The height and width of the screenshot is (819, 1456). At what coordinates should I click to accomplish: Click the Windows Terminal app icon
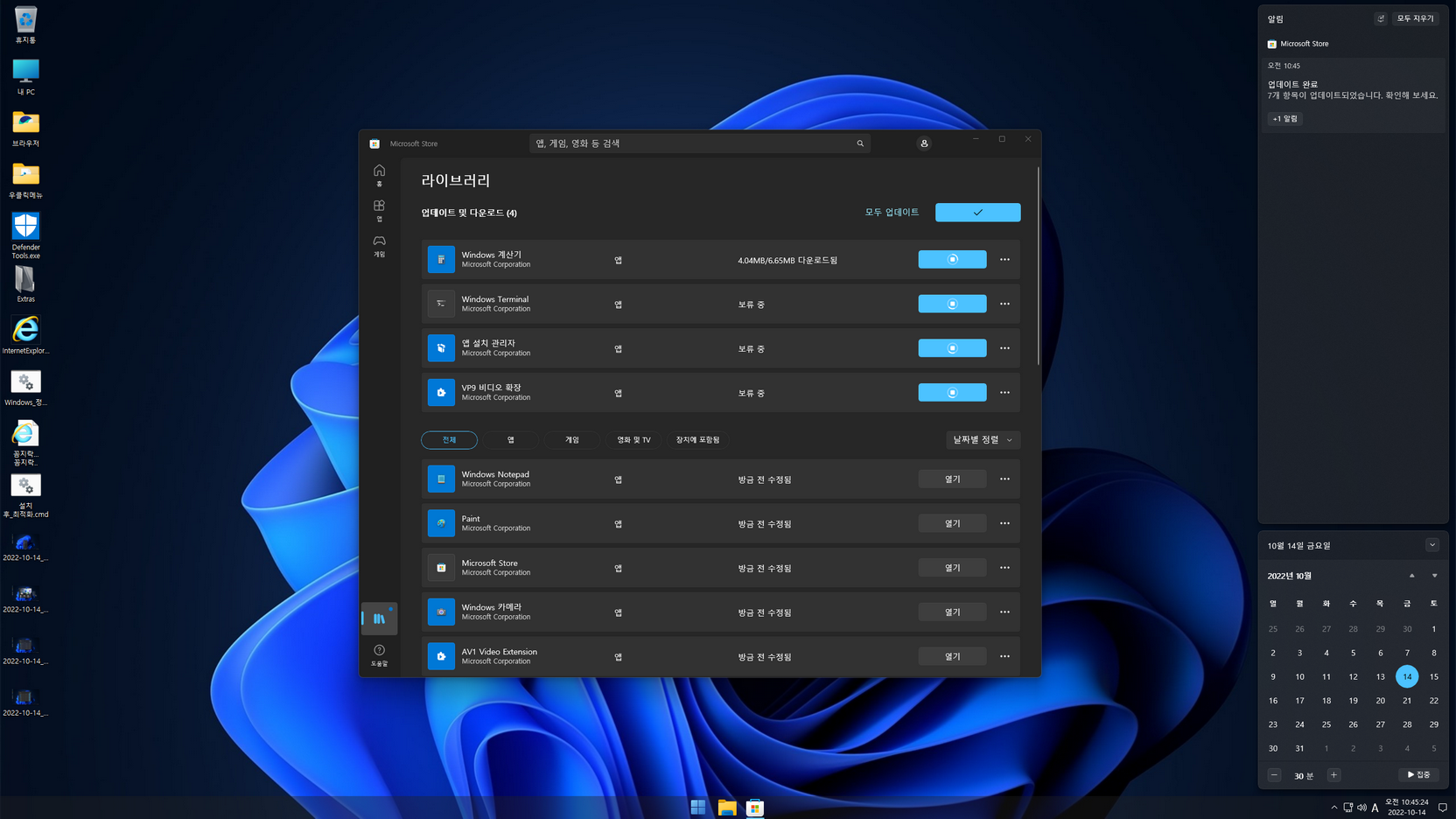pyautogui.click(x=441, y=304)
